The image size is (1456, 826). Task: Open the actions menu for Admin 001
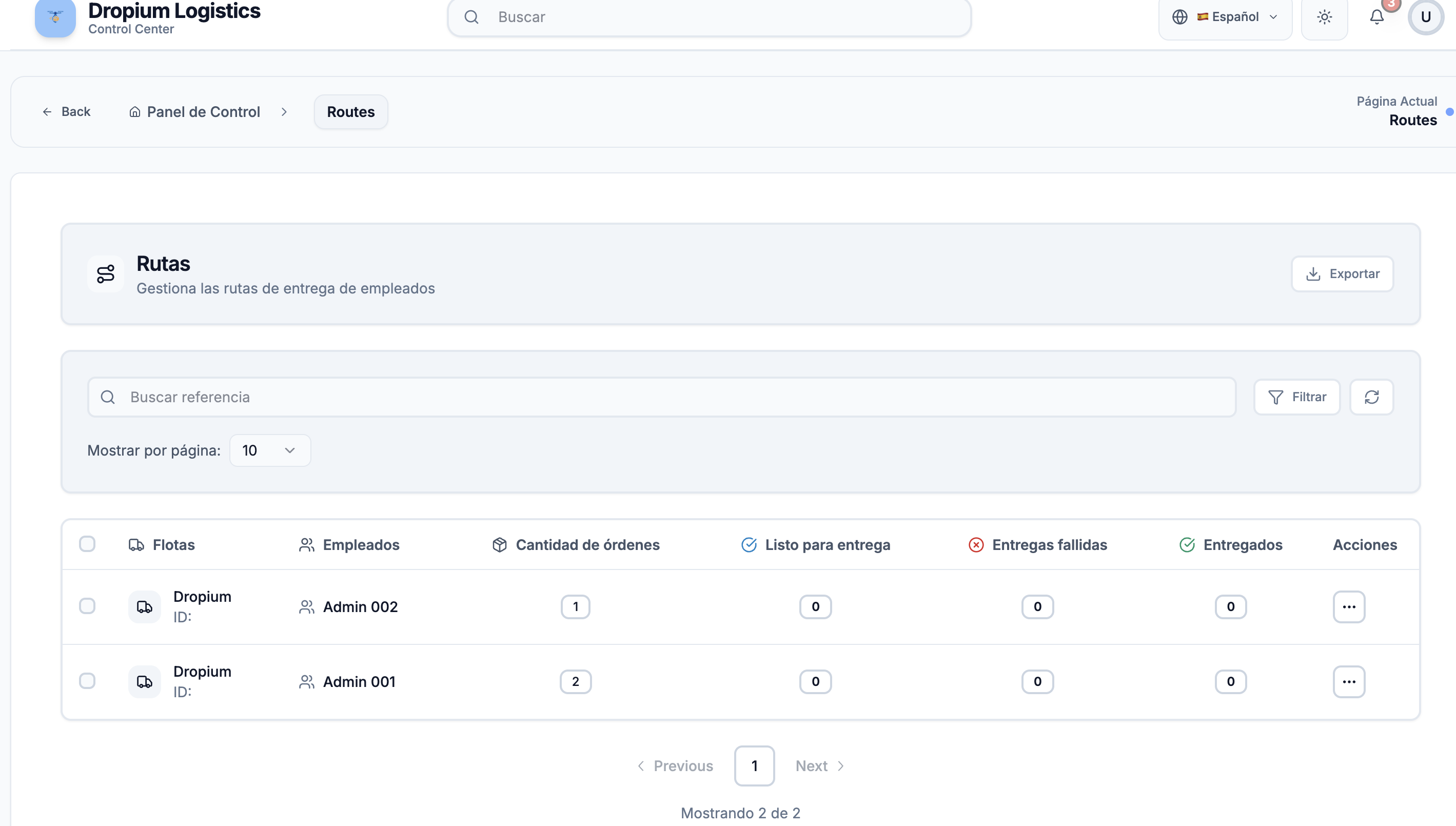[x=1349, y=681]
